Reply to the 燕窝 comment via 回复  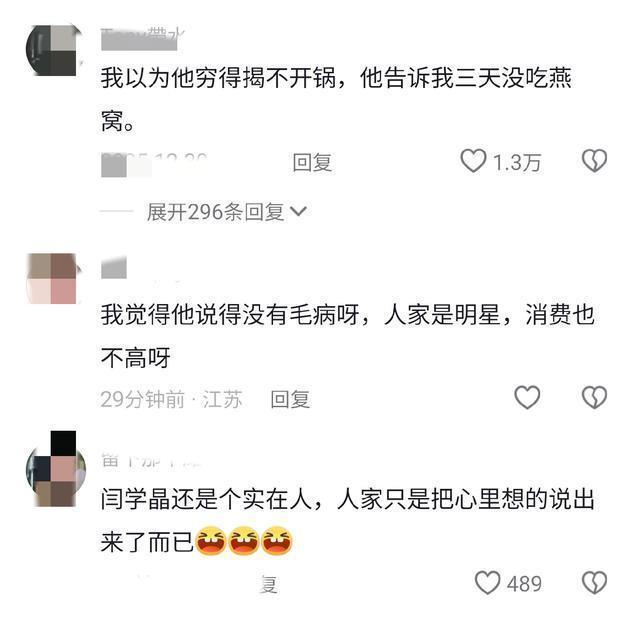coord(312,162)
